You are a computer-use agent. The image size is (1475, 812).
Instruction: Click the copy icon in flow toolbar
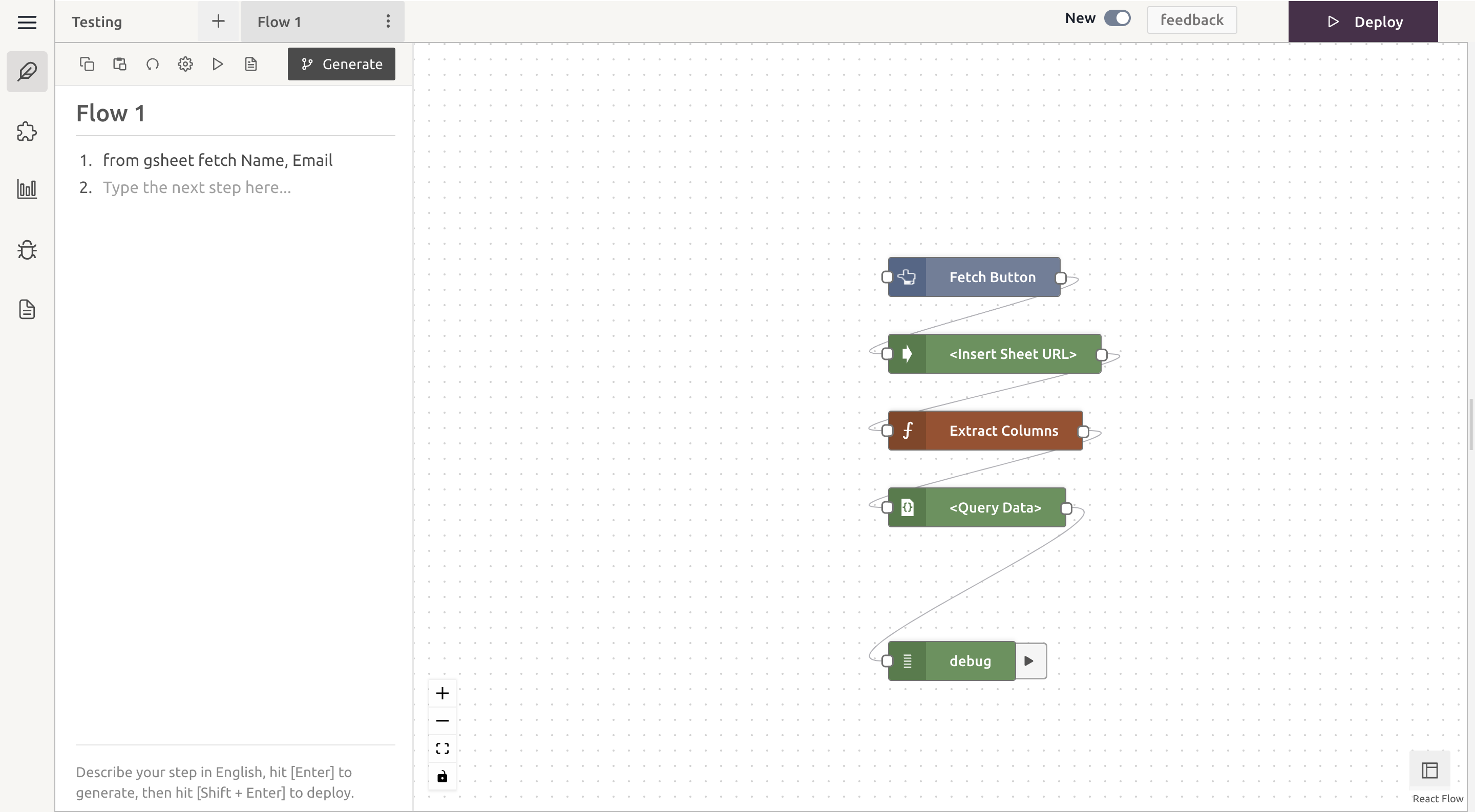coord(87,64)
